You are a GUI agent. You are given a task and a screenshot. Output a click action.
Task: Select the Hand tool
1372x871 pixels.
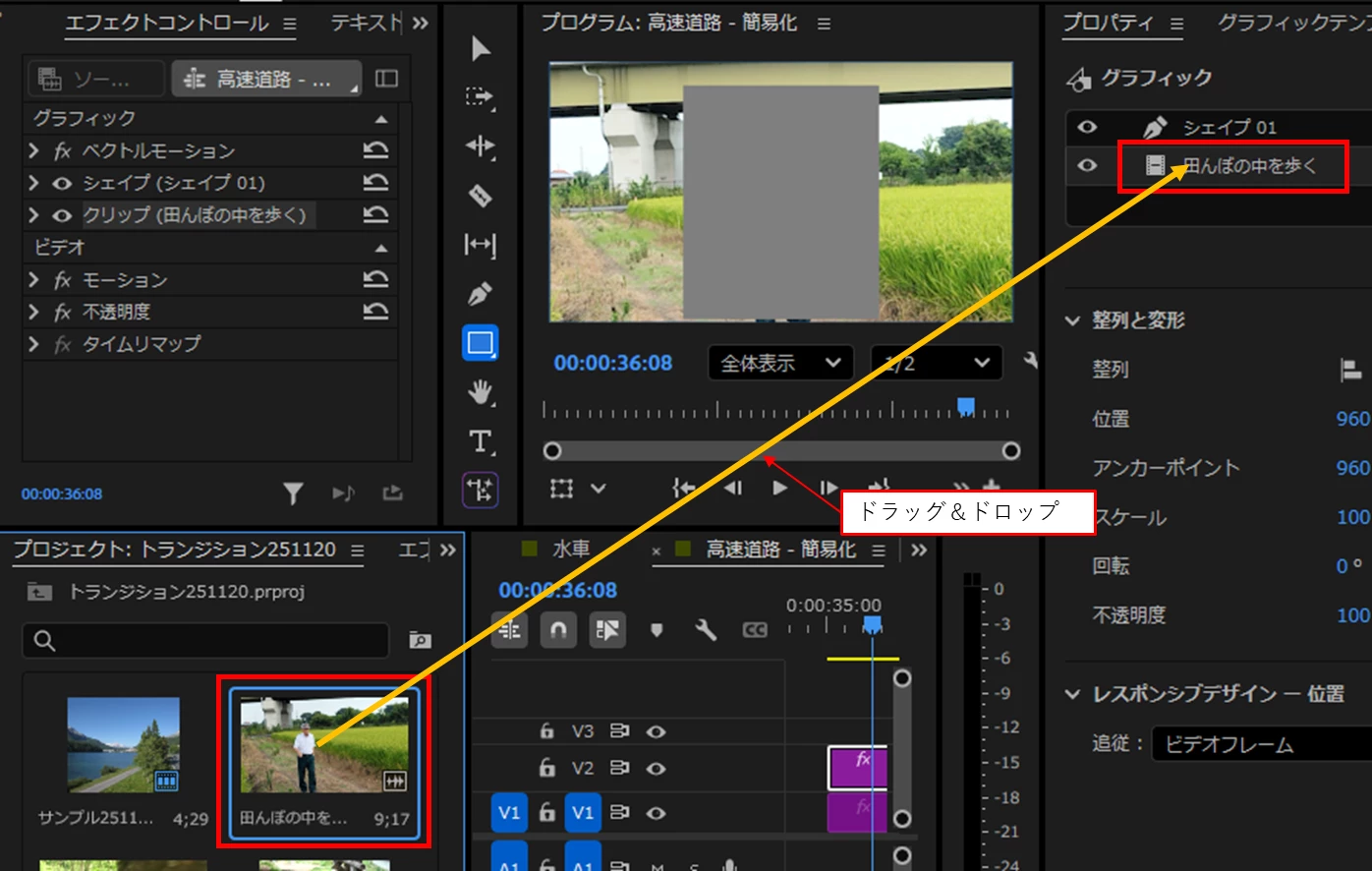481,392
